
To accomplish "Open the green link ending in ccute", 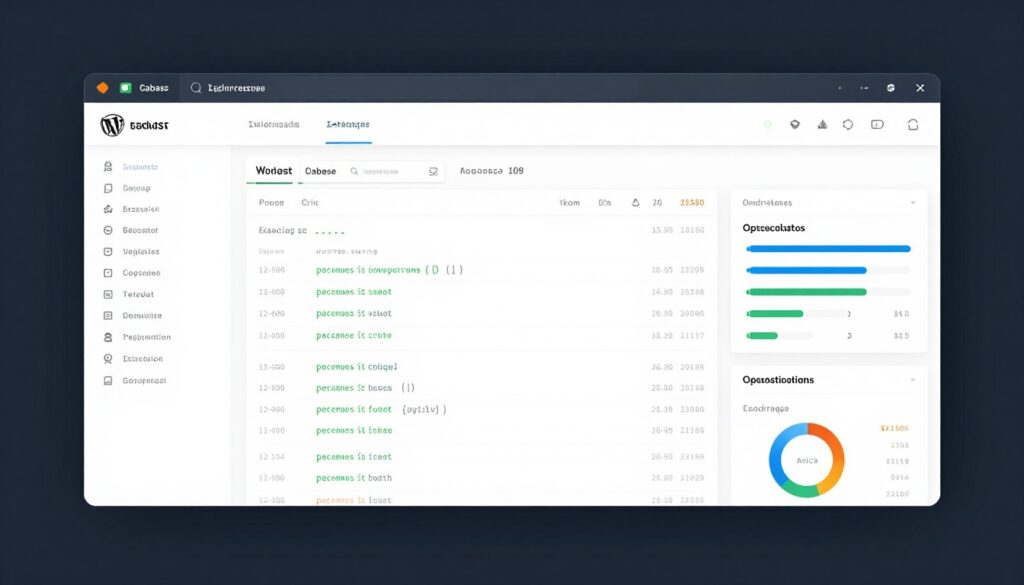I will 354,336.
